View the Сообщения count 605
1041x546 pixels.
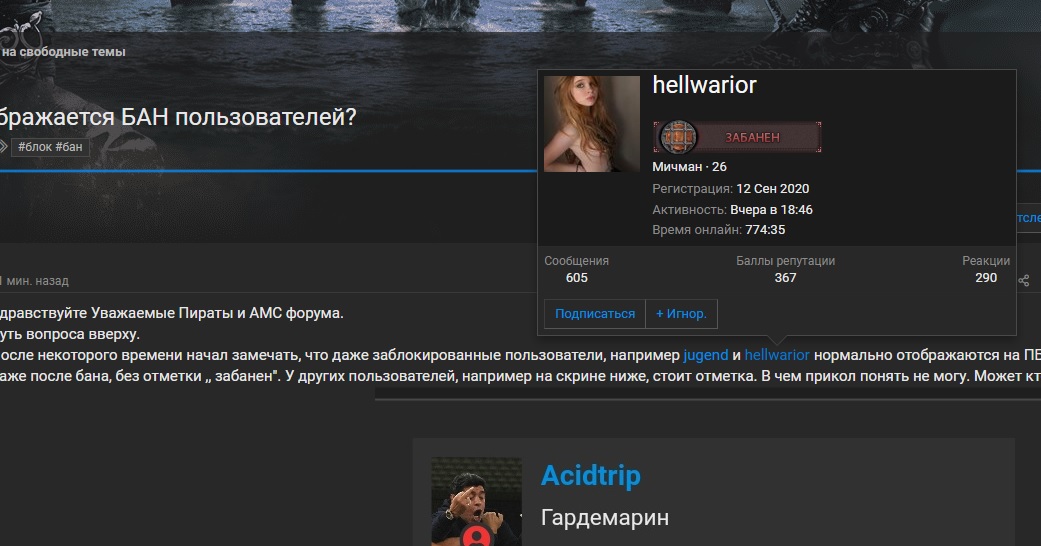[x=576, y=278]
